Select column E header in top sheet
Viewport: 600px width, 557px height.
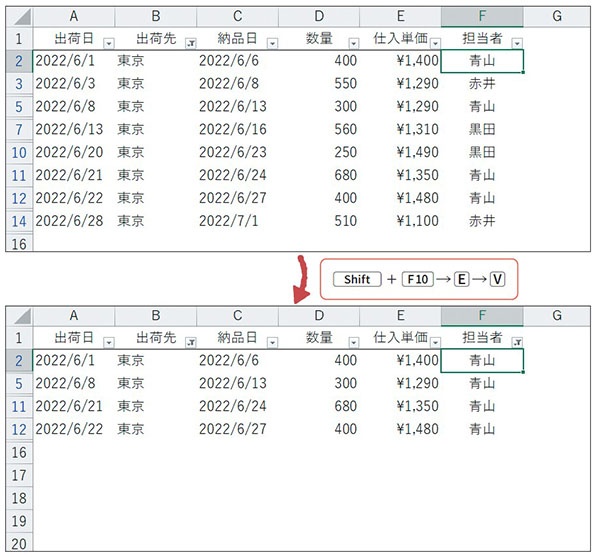(x=400, y=16)
